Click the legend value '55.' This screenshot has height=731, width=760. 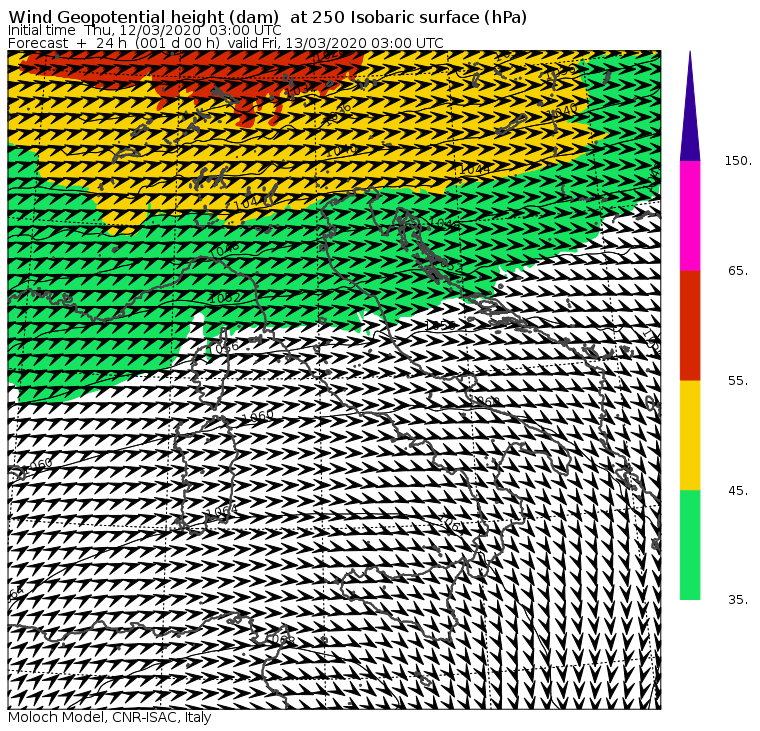click(738, 381)
